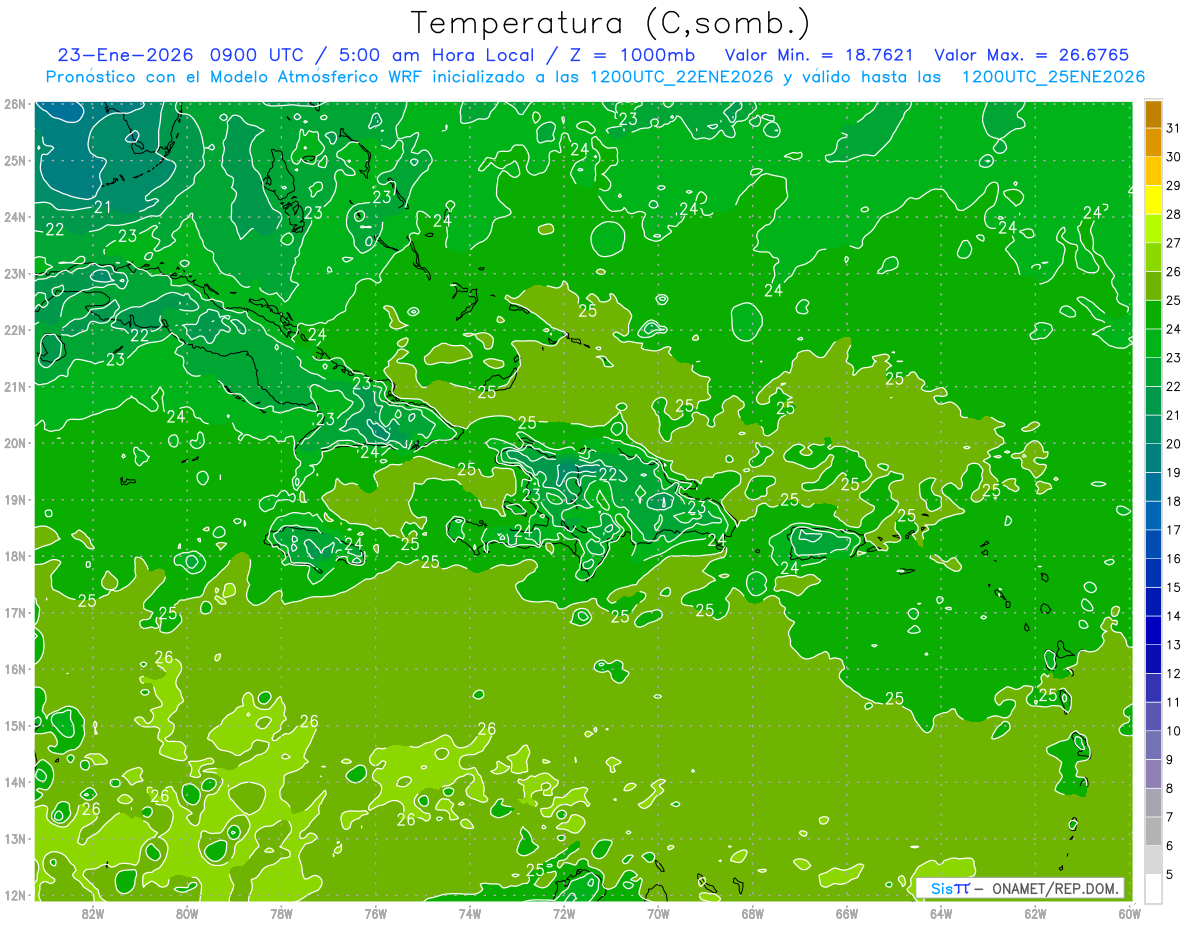The height and width of the screenshot is (927, 1200).
Task: Click the "18N" latitude axis label
Action: (14, 556)
